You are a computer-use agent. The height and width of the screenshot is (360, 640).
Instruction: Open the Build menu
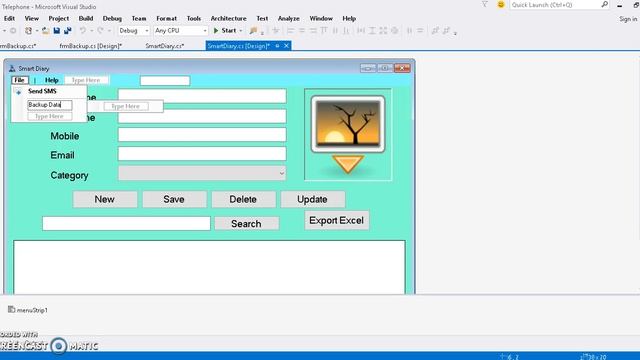pyautogui.click(x=86, y=18)
